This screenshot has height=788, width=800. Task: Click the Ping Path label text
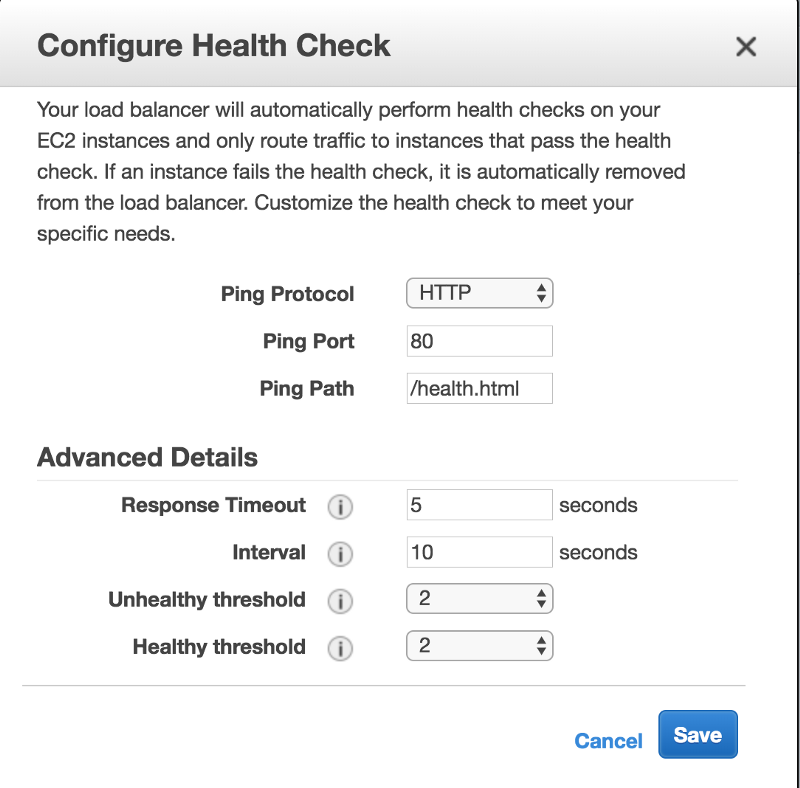pyautogui.click(x=307, y=388)
